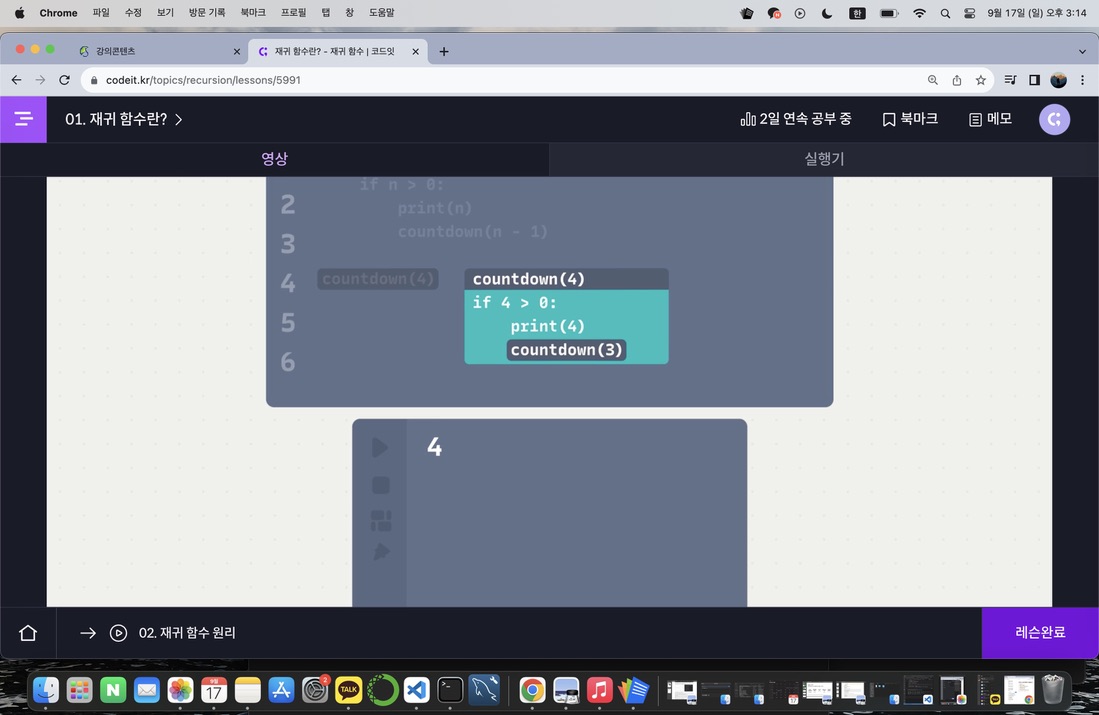Viewport: 1099px width, 715px height.
Task: Click the lesson video slide area
Action: (x=550, y=391)
